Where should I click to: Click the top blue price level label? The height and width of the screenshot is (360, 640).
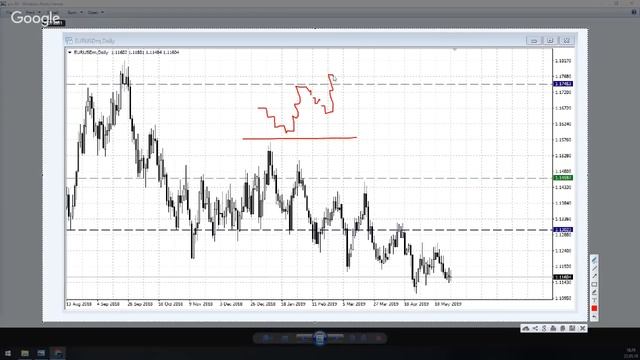click(563, 84)
